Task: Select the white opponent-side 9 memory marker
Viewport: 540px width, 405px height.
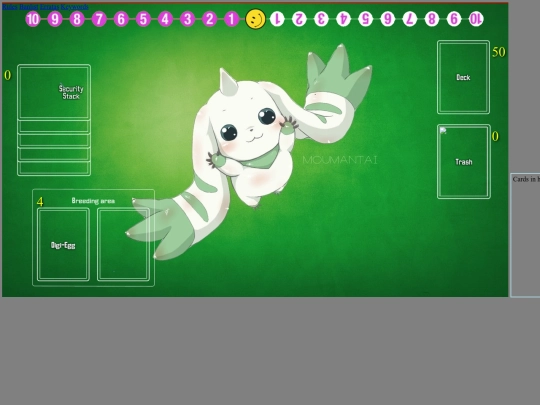Action: tap(454, 19)
